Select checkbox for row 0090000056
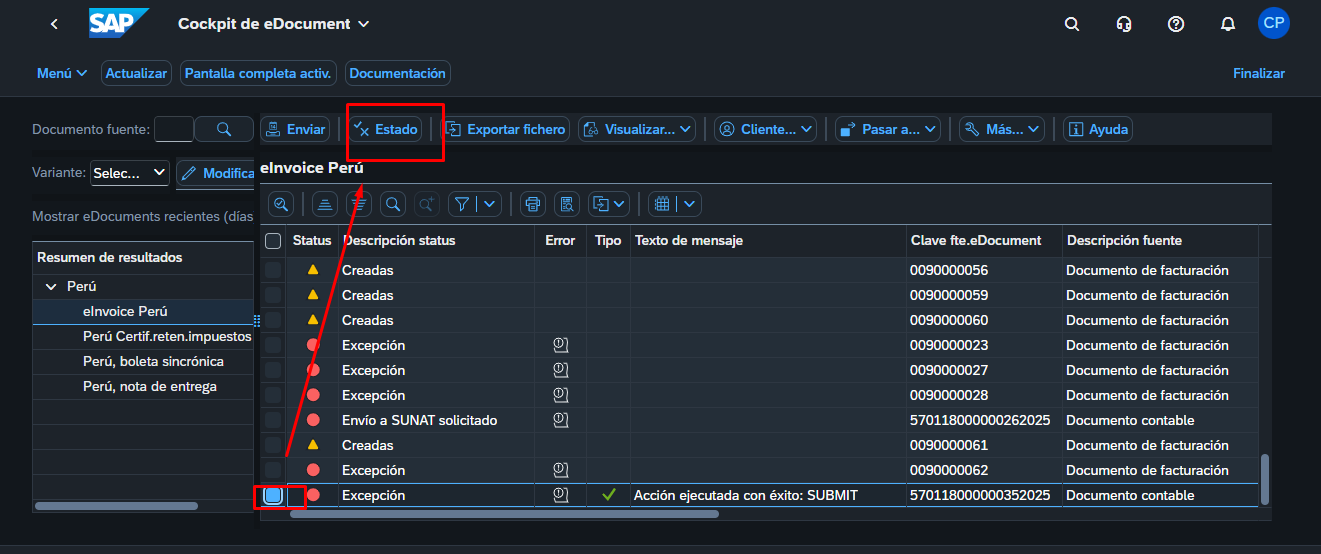This screenshot has height=554, width=1321. [273, 270]
